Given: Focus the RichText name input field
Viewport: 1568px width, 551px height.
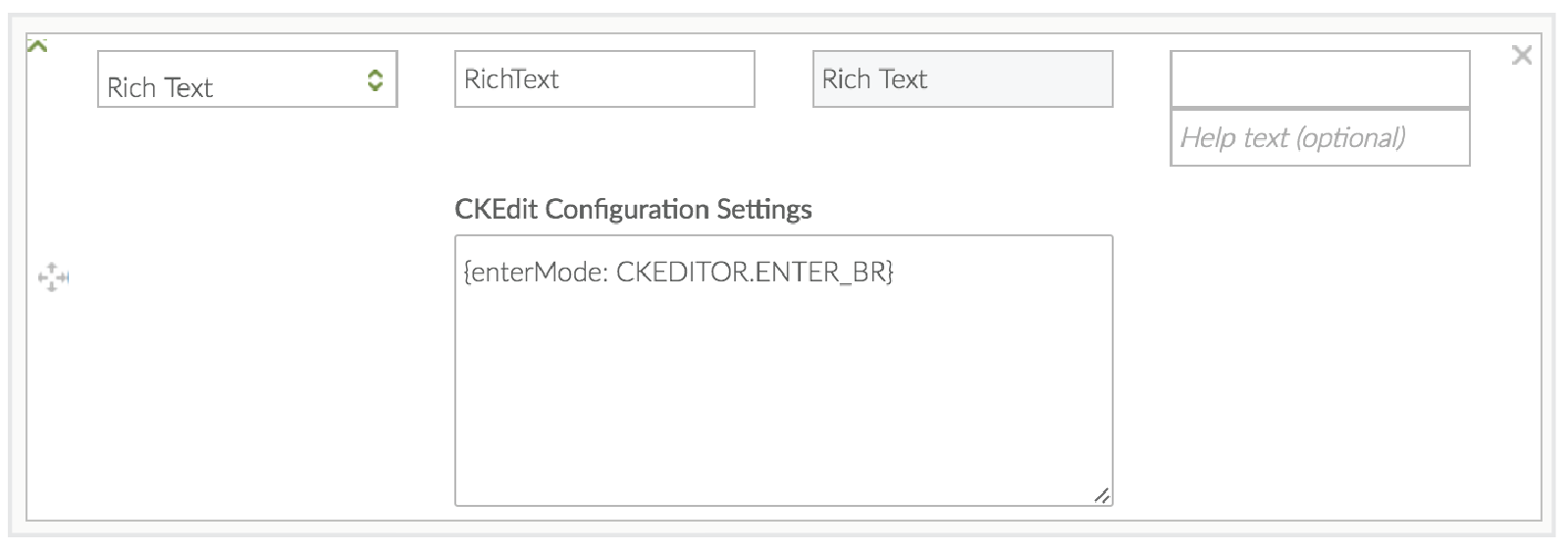Looking at the screenshot, I should pyautogui.click(x=603, y=79).
